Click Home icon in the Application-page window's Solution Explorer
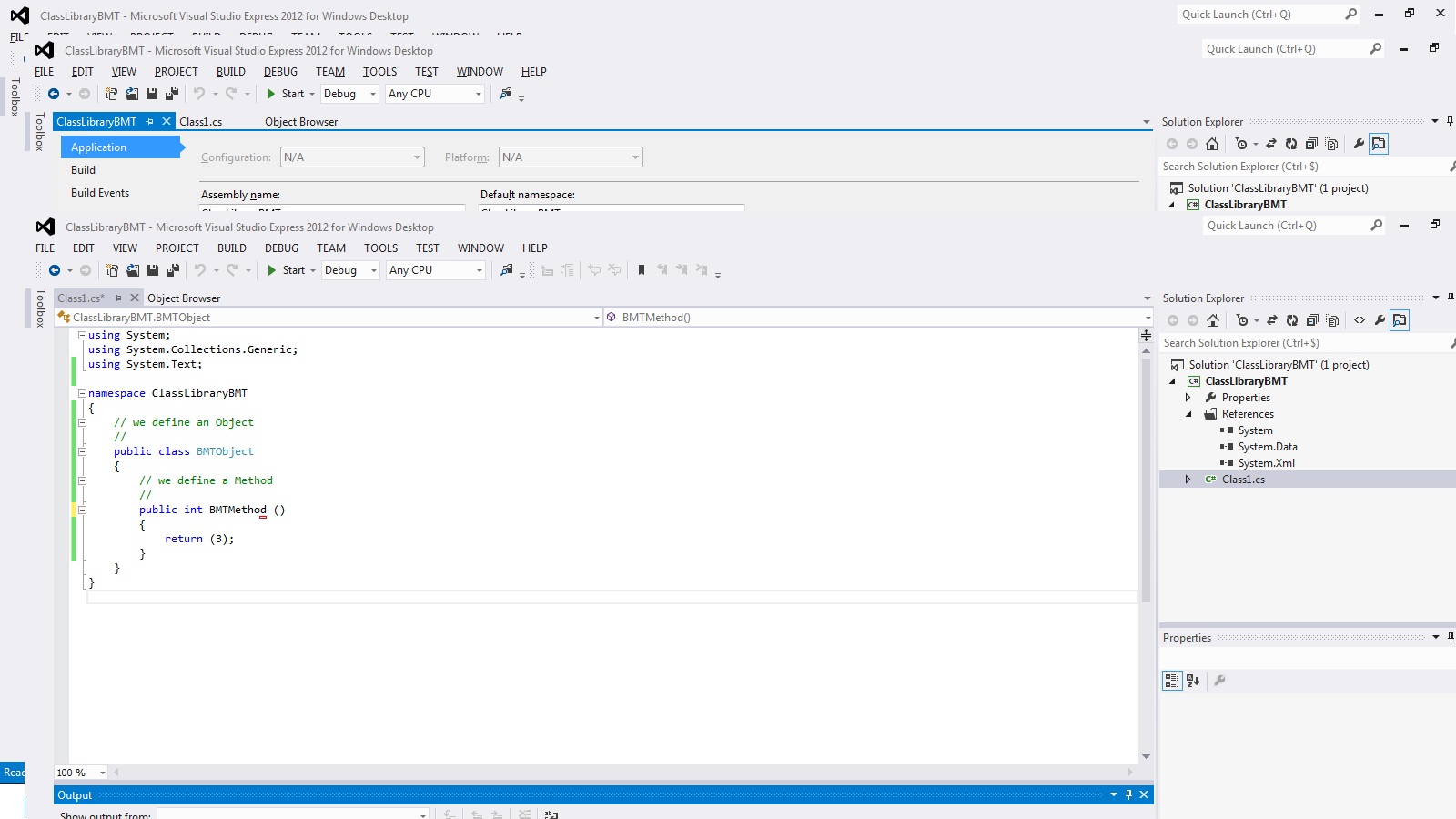 pos(1212,144)
